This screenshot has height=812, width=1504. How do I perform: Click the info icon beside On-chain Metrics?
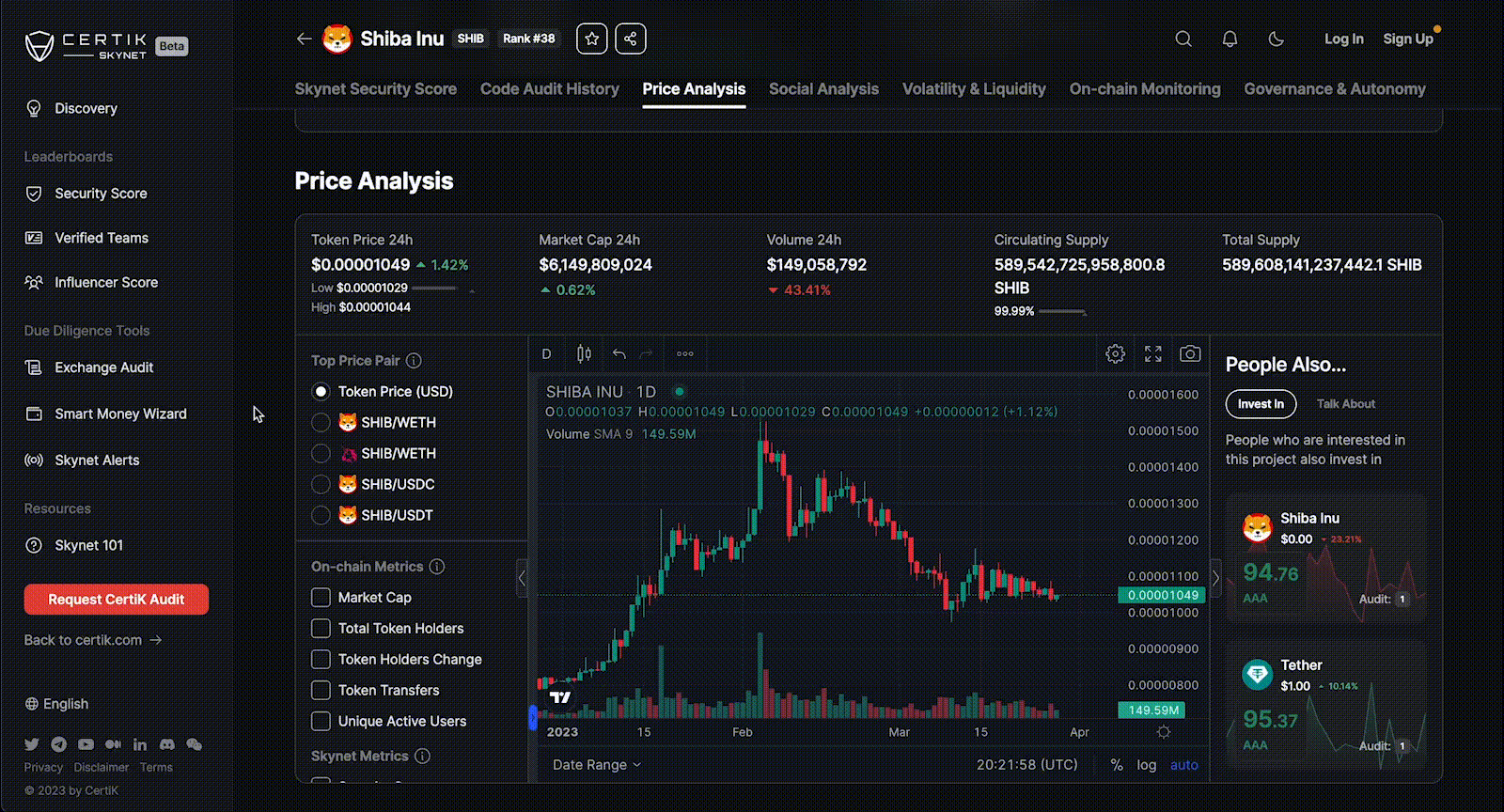[437, 566]
